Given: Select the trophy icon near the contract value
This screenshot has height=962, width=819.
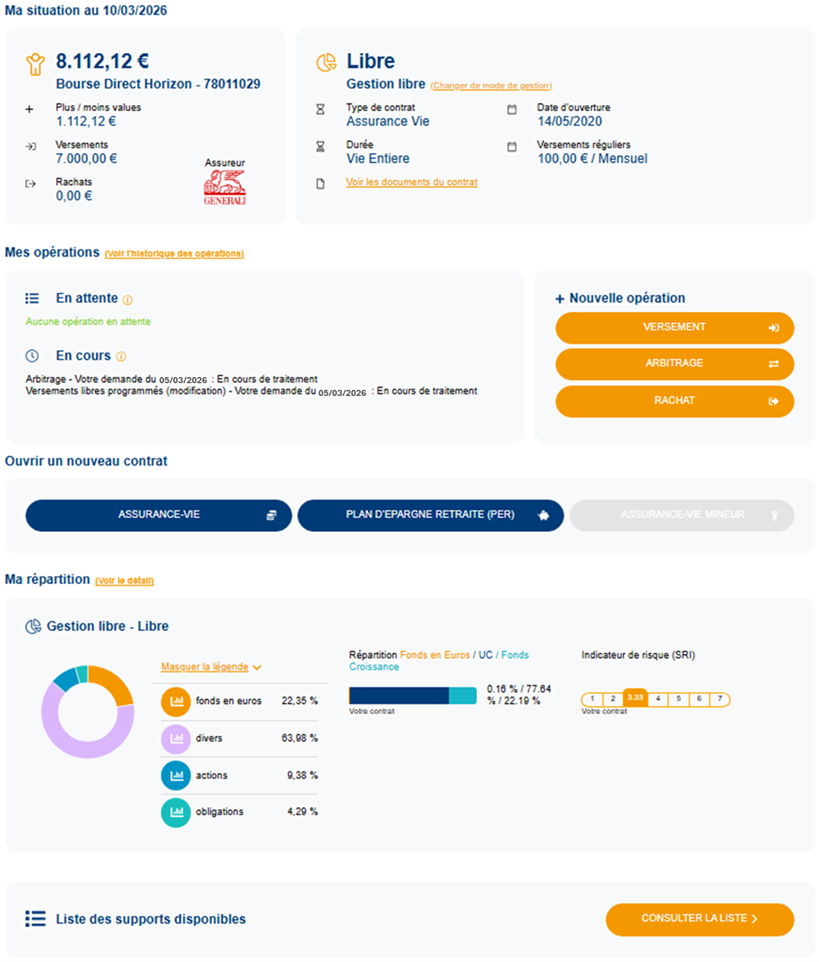Looking at the screenshot, I should tap(33, 62).
